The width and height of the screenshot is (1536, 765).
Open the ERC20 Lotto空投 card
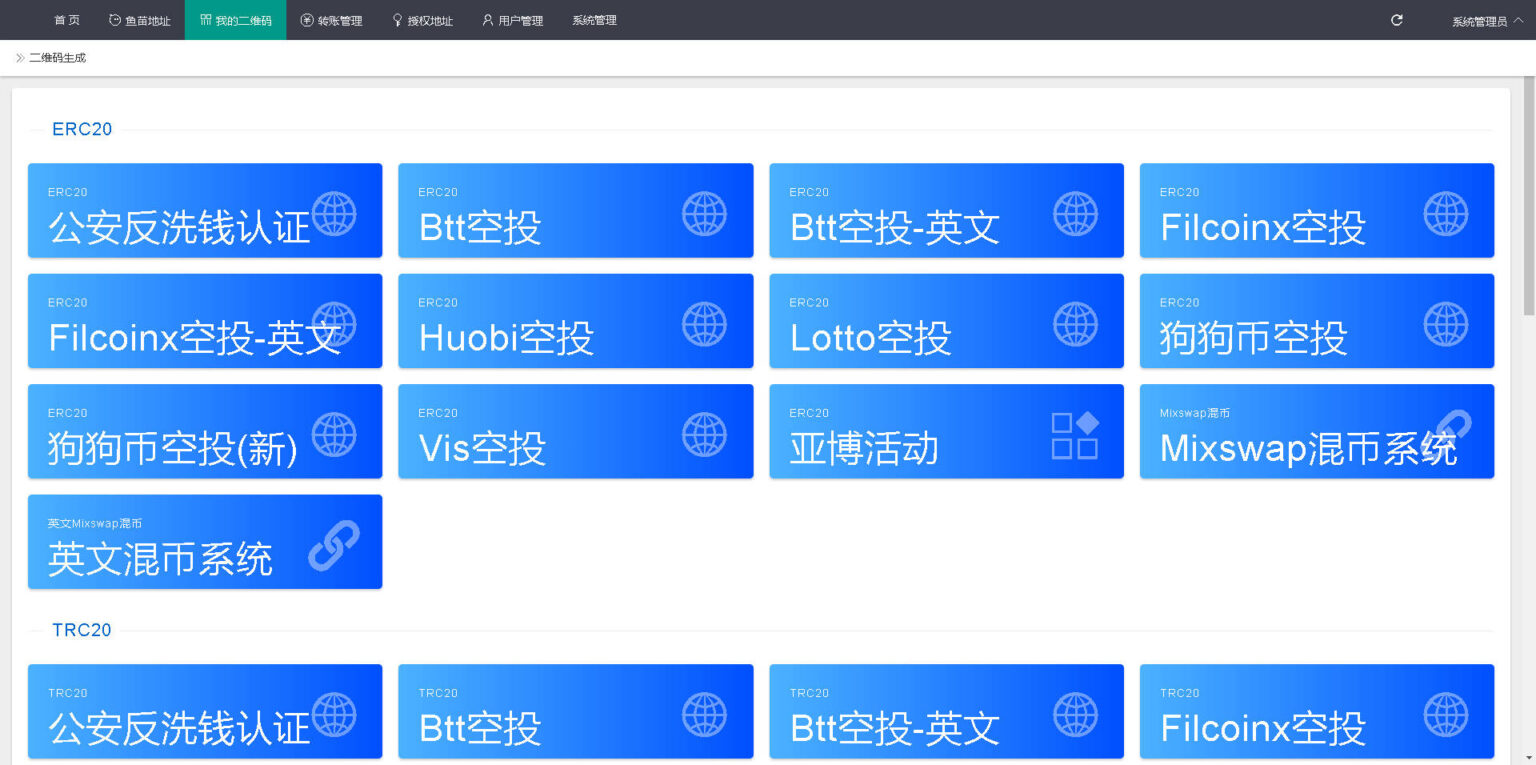click(946, 321)
